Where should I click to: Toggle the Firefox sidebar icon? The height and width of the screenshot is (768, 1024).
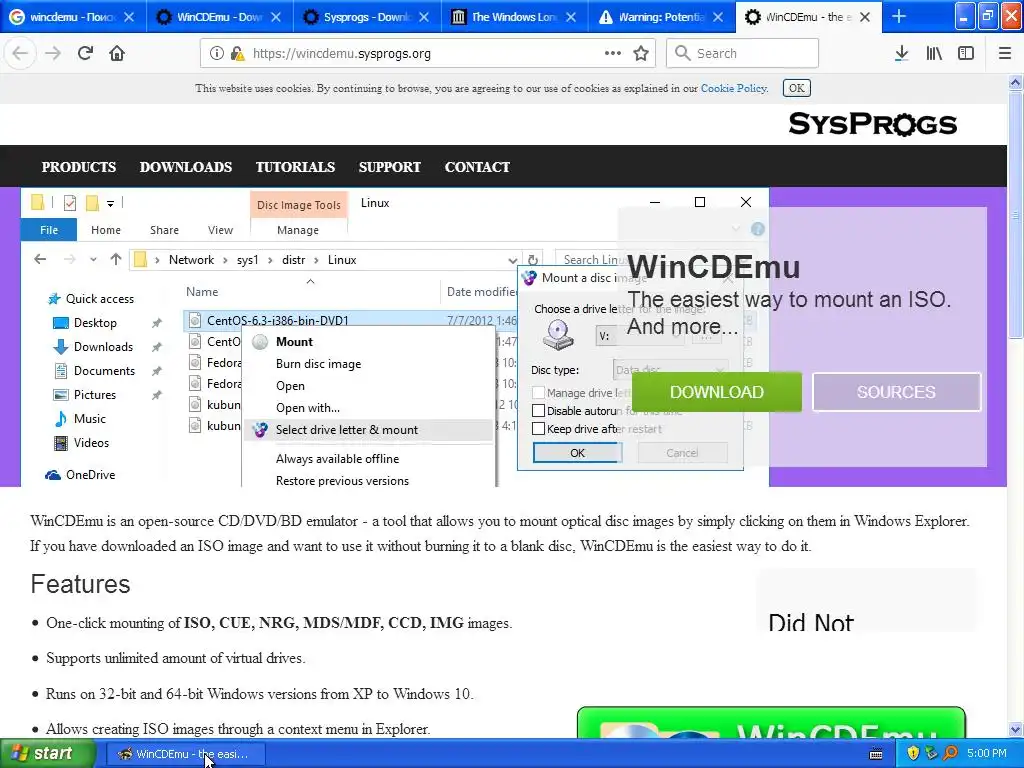pyautogui.click(x=966, y=54)
